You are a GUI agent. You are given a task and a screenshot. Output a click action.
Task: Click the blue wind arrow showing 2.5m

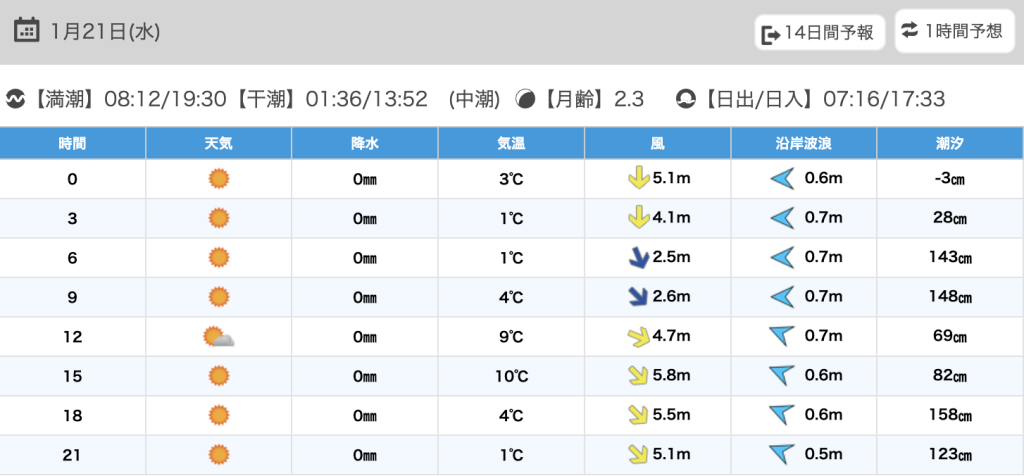tap(635, 258)
